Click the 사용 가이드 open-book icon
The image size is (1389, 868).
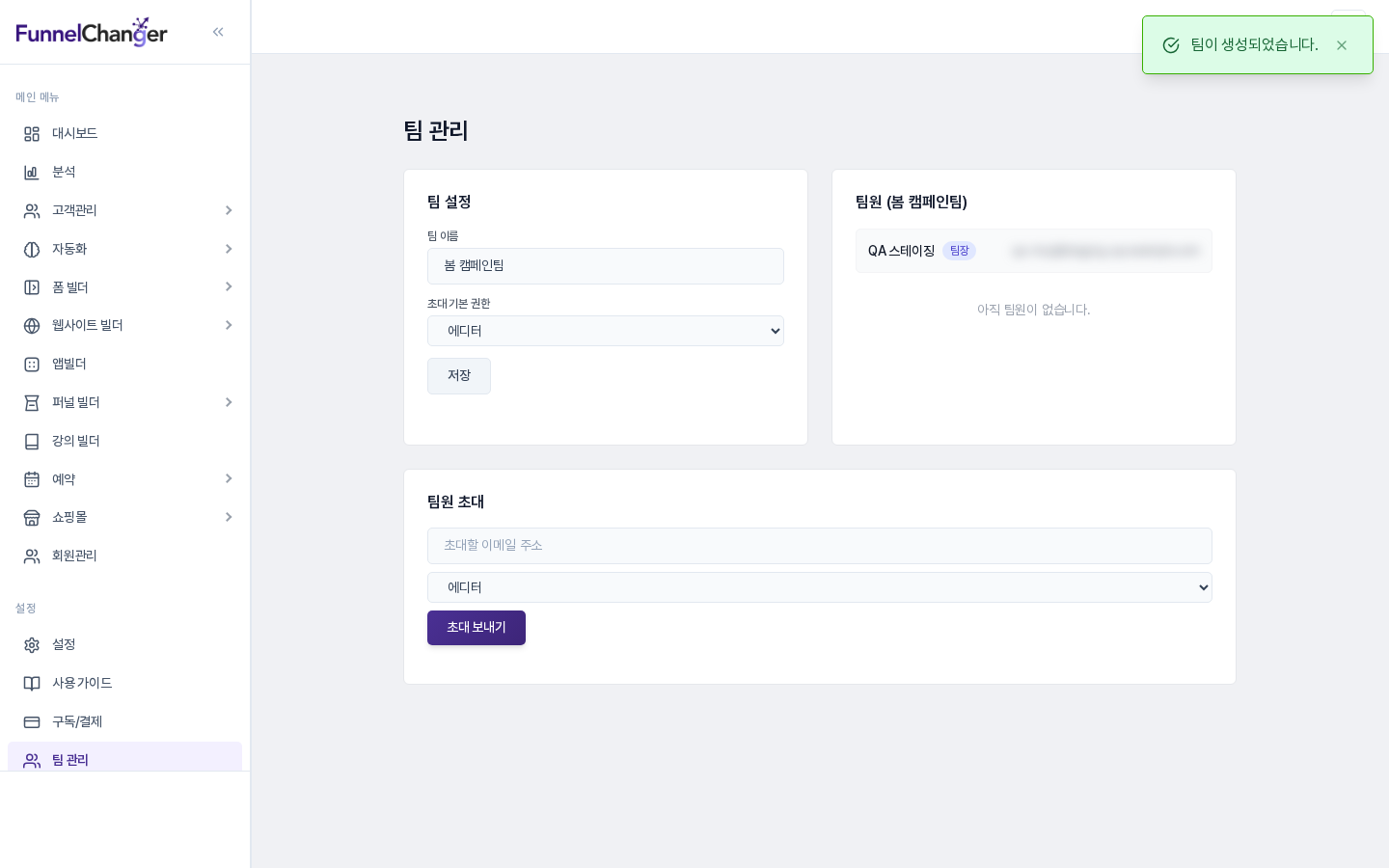pyautogui.click(x=32, y=684)
